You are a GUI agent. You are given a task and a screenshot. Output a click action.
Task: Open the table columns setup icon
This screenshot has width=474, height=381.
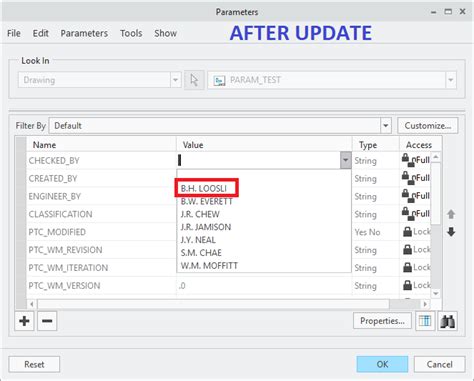pos(425,321)
